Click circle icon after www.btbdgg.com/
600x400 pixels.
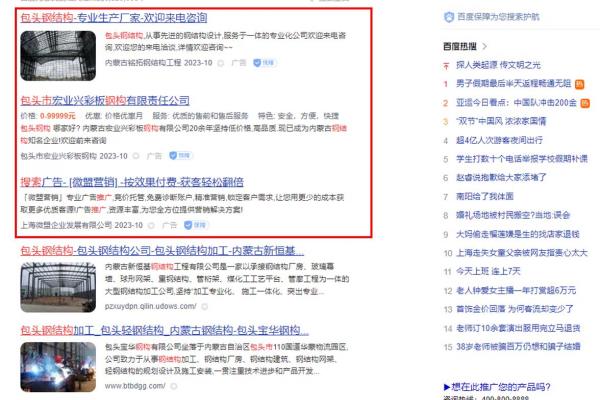click(174, 386)
